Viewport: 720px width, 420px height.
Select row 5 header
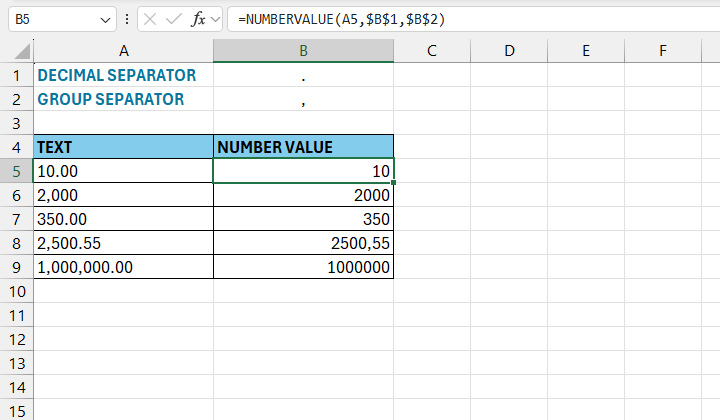pyautogui.click(x=16, y=171)
